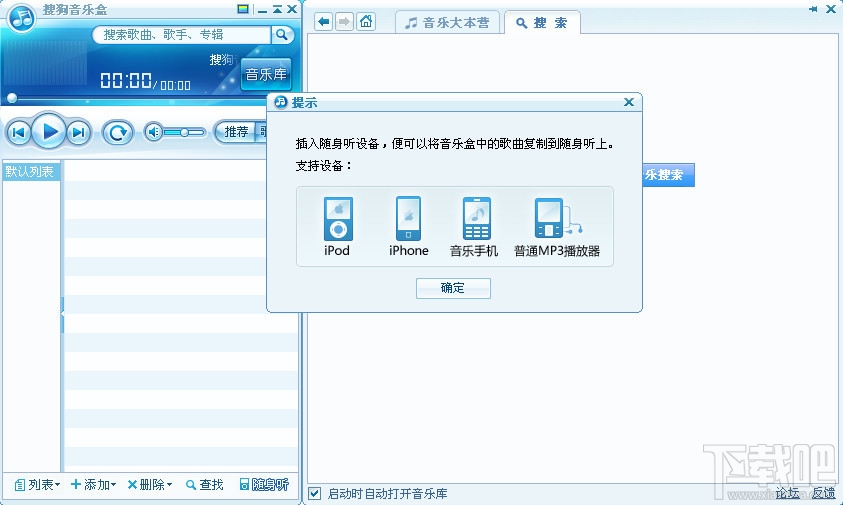The height and width of the screenshot is (505, 843).
Task: Open the 音乐库 music library button
Action: 266,74
